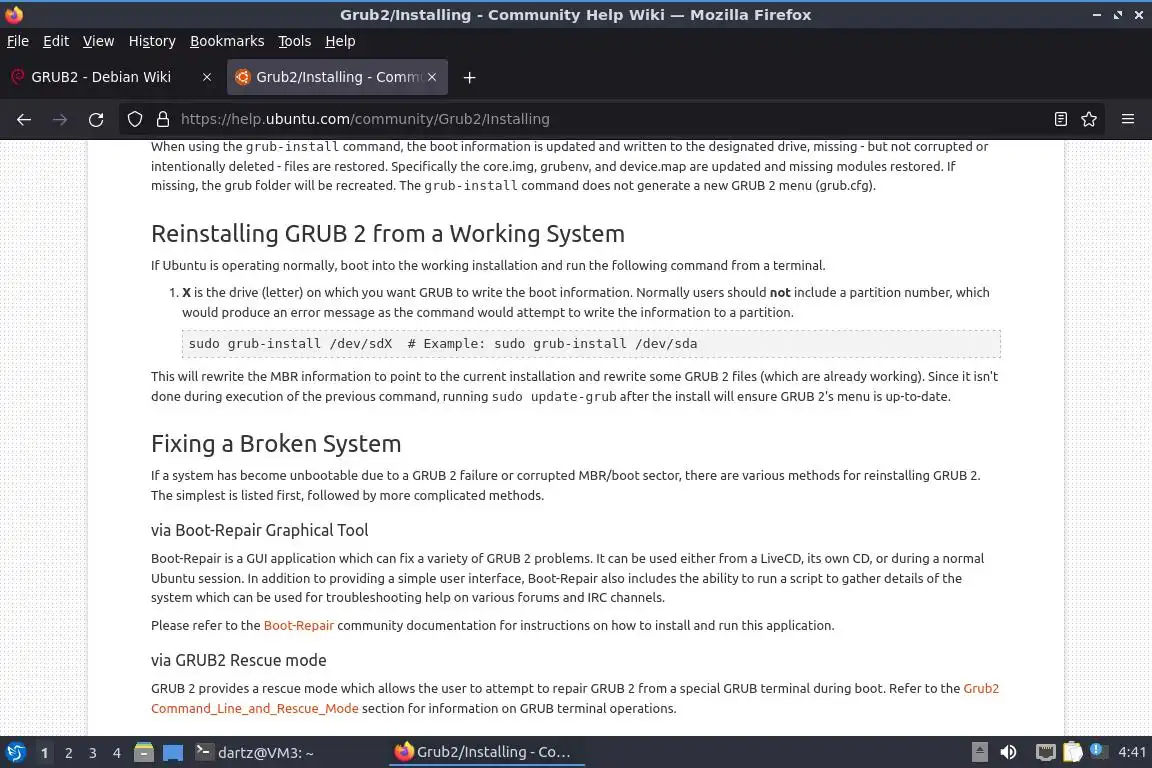
Task: Maximize the Firefox window
Action: click(1117, 15)
